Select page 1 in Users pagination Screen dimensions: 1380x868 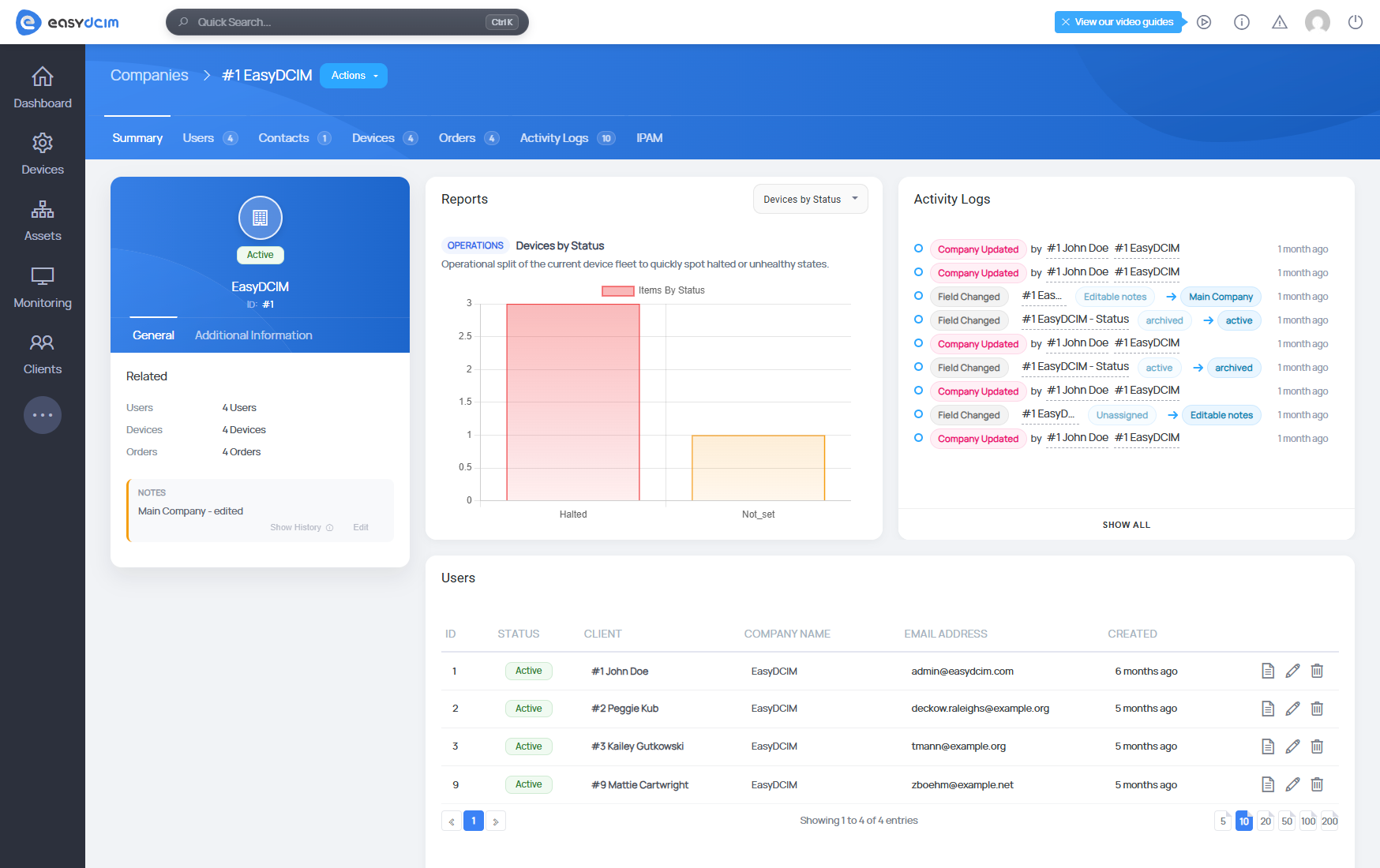tap(474, 821)
